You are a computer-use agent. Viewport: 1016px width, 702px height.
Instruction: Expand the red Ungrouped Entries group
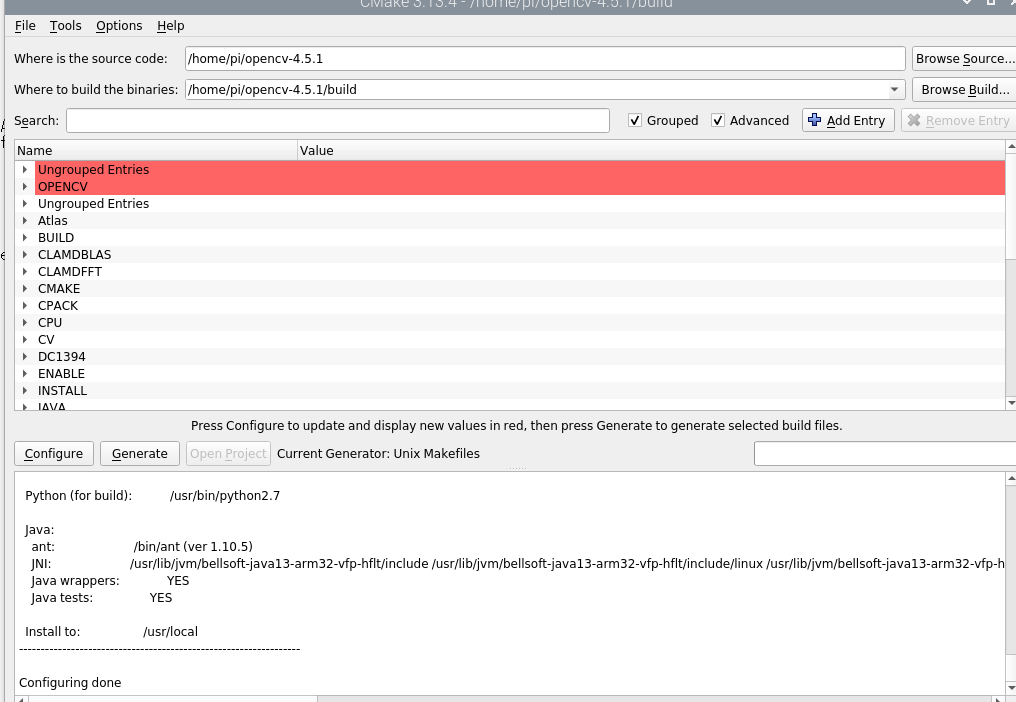point(25,169)
